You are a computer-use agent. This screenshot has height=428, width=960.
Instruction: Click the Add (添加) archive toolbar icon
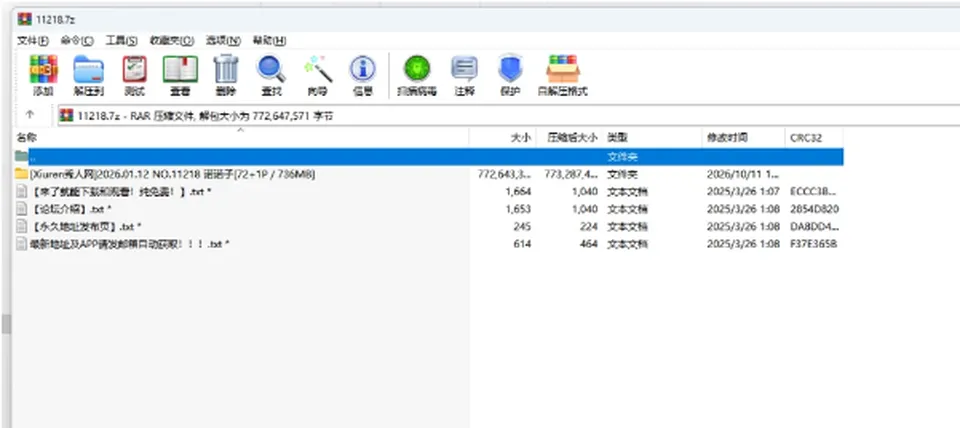[43, 69]
